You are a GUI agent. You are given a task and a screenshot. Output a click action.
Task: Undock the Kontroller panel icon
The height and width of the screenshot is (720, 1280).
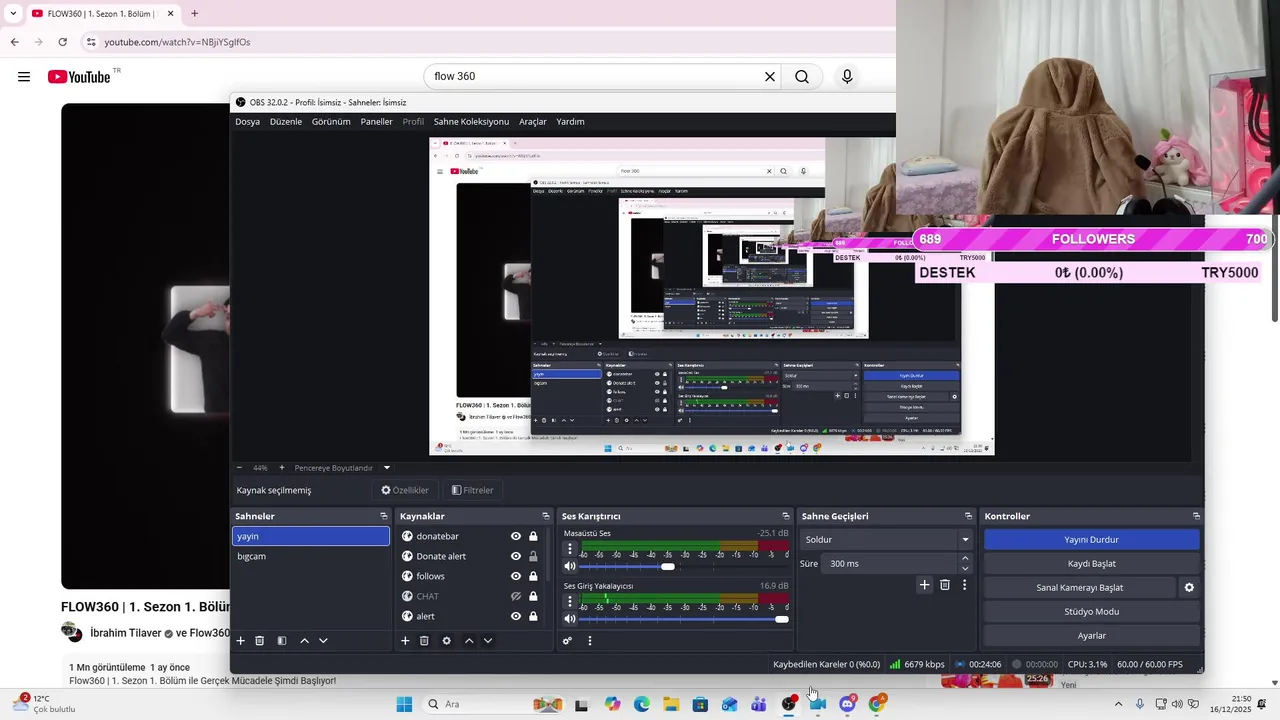(1196, 516)
